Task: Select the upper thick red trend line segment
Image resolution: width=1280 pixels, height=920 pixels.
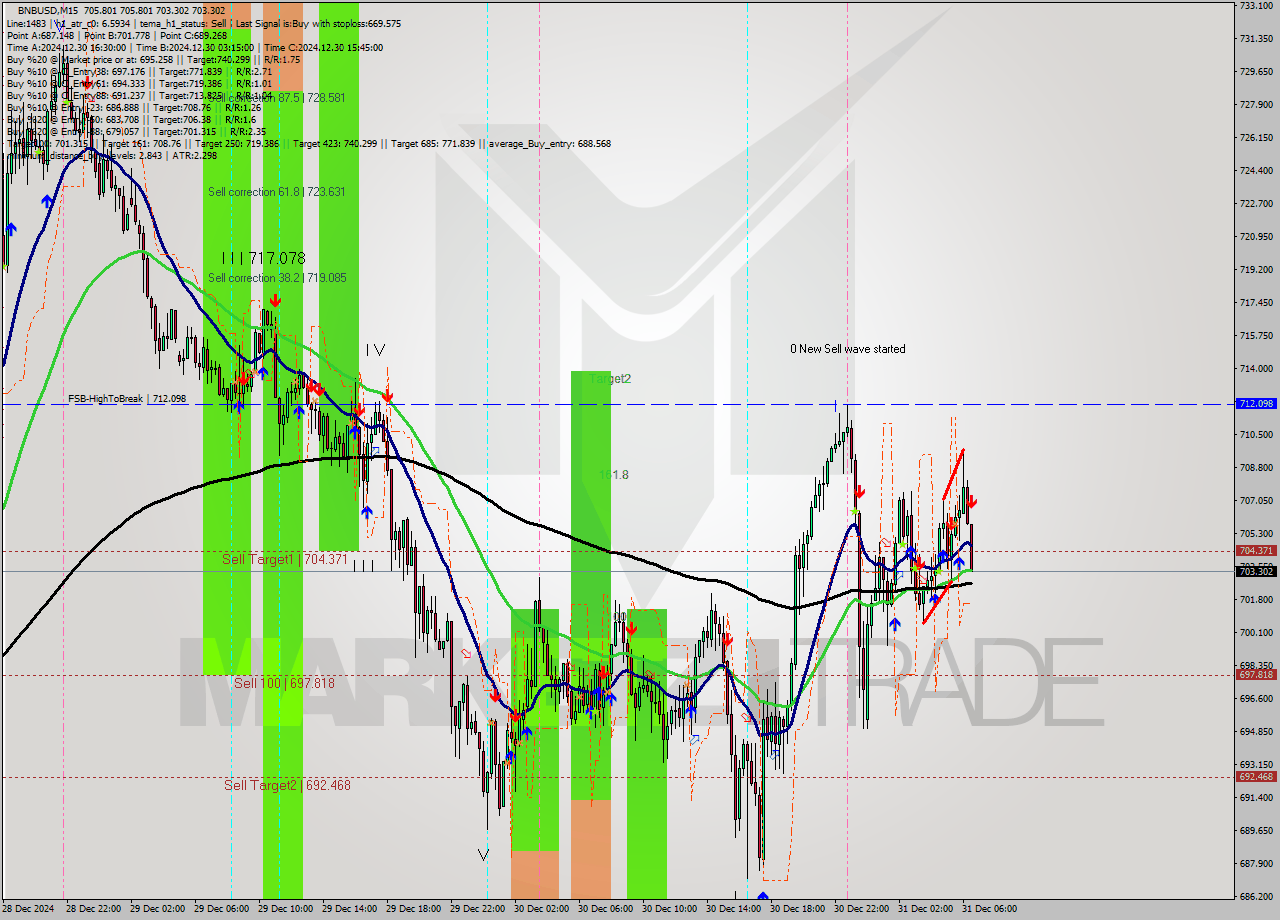Action: tap(953, 475)
